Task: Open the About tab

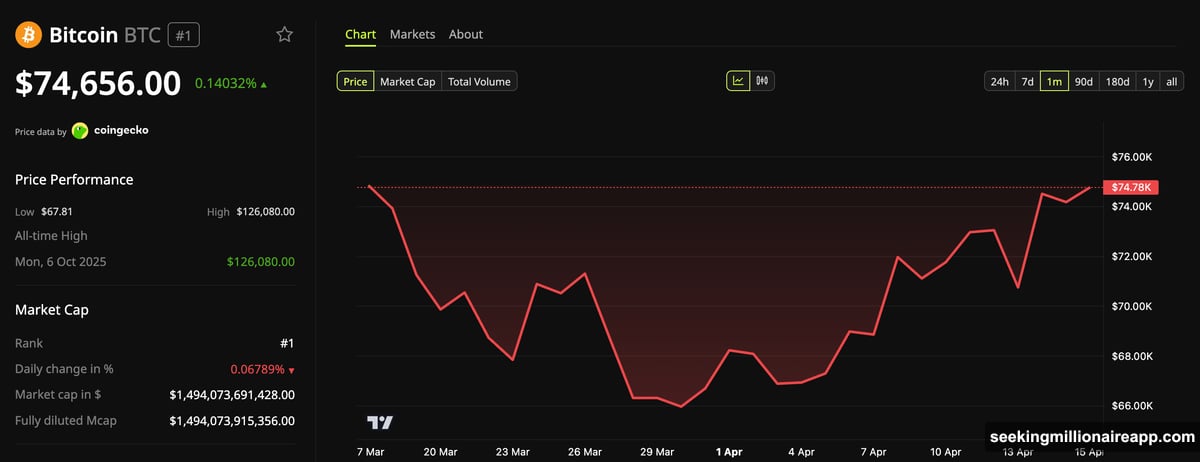Action: [466, 34]
